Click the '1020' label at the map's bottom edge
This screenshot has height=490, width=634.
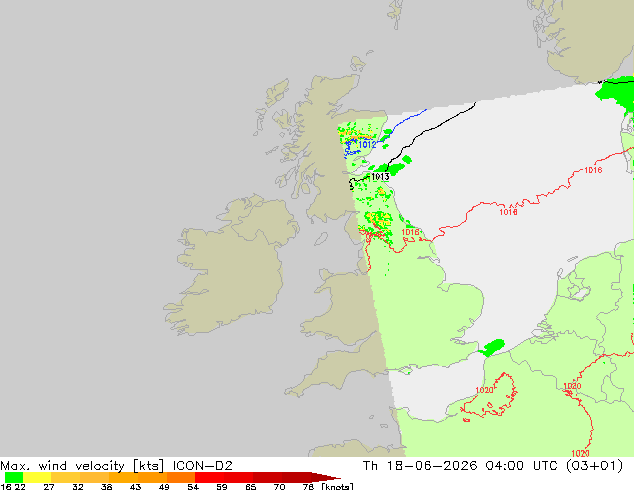580,453
